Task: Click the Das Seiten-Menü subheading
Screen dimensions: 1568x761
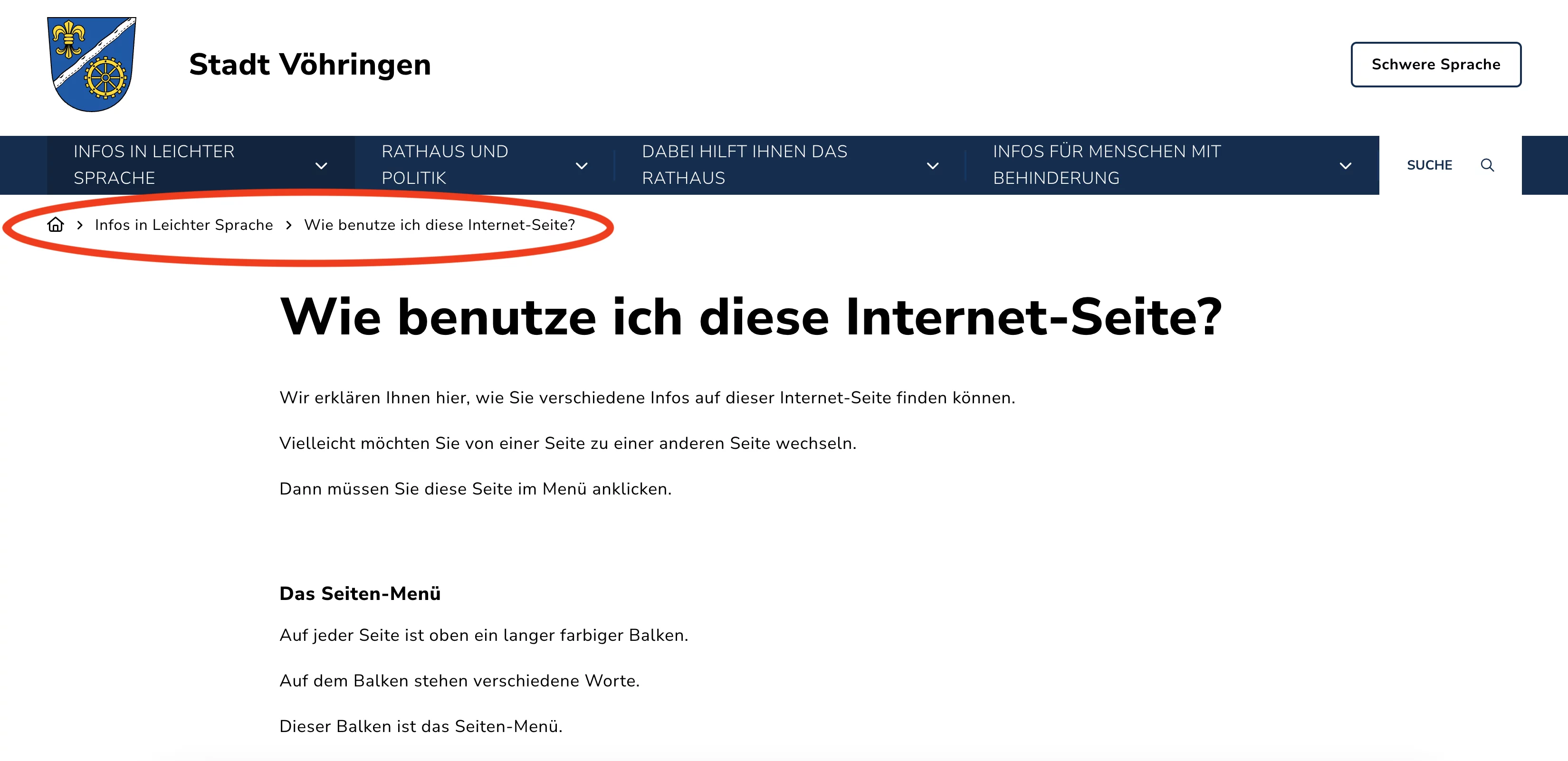Action: pos(360,594)
